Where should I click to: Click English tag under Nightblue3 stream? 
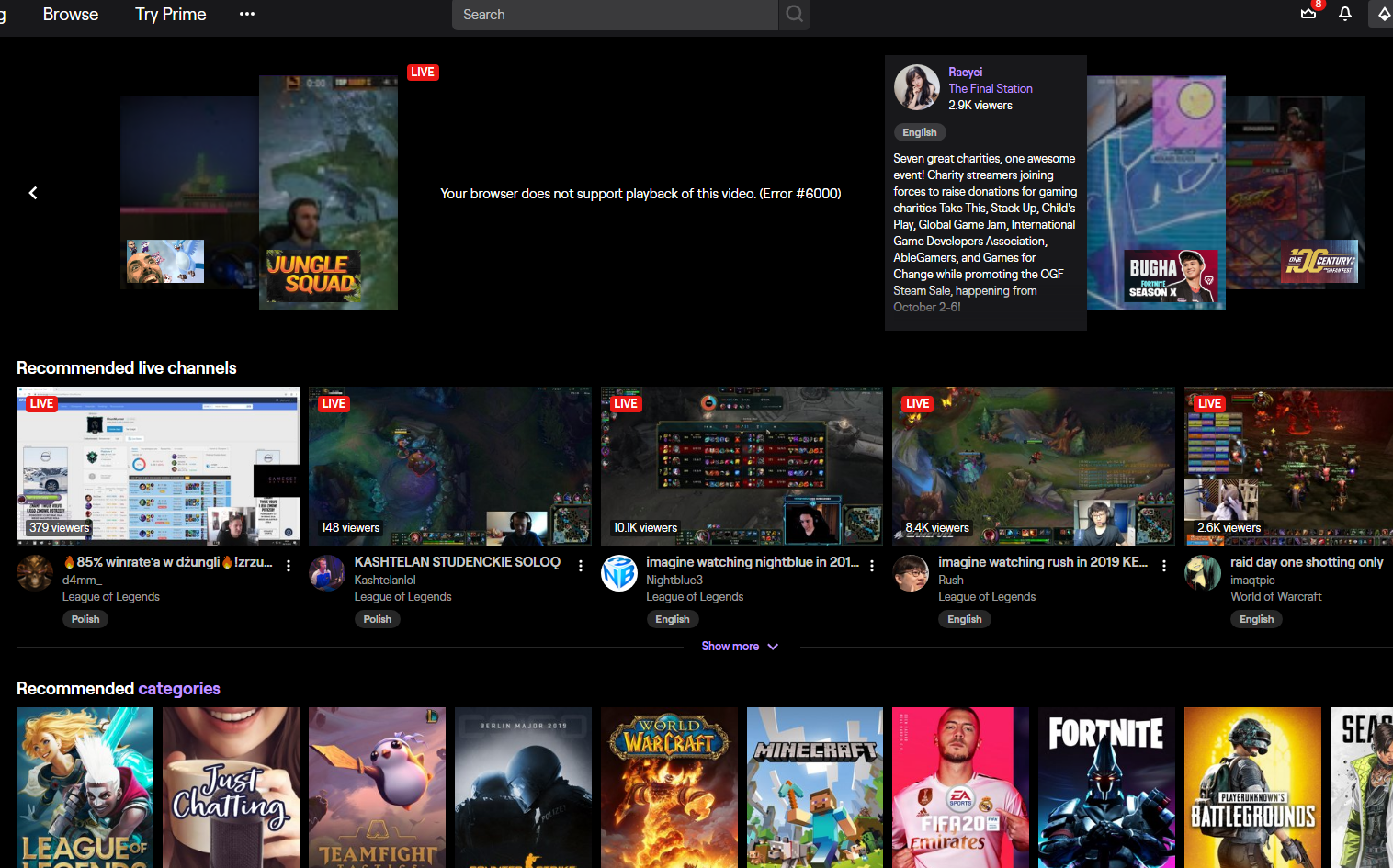click(x=673, y=619)
